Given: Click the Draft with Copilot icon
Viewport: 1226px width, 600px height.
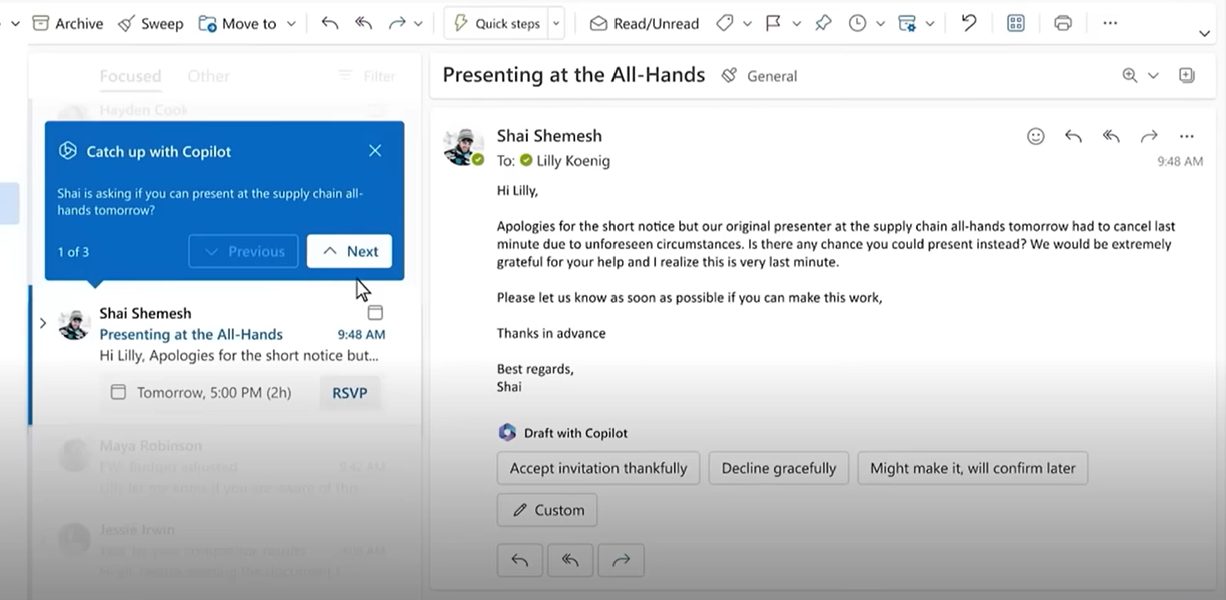Looking at the screenshot, I should (507, 433).
